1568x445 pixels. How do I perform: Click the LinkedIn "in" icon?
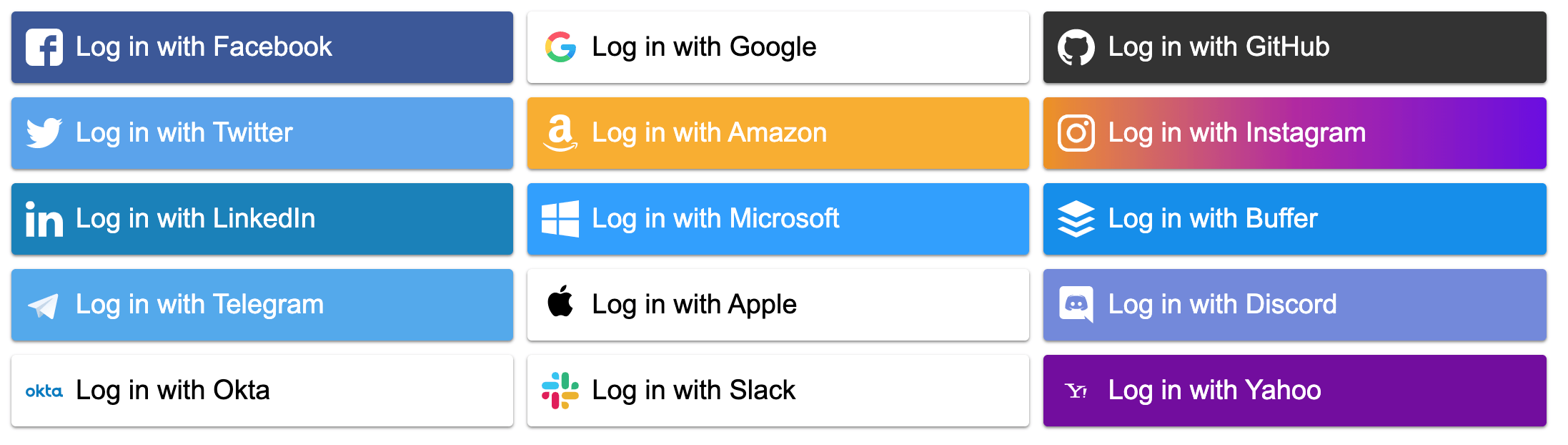[x=44, y=219]
